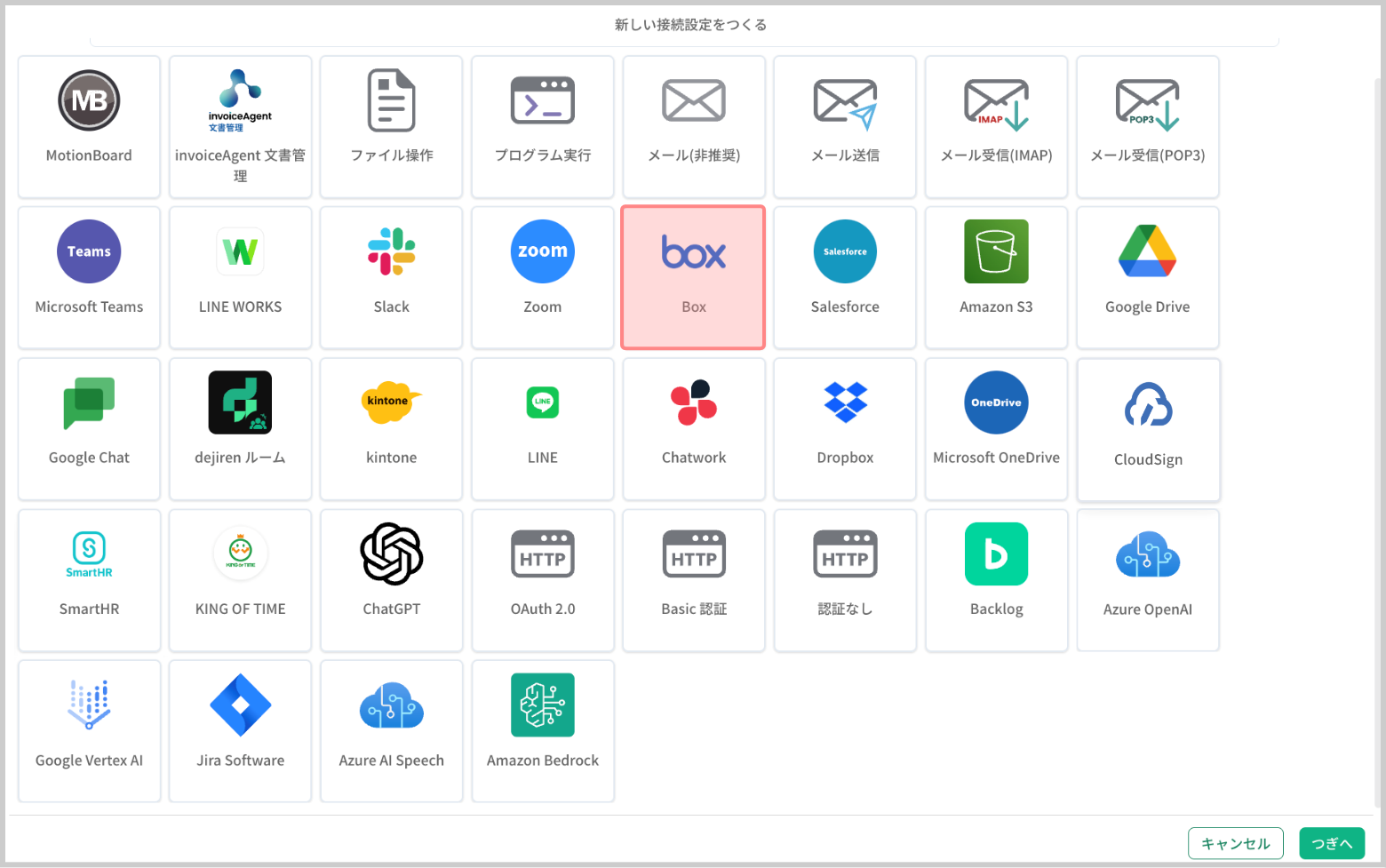Click the highlighted Box tile
This screenshot has height=868, width=1386.
pyautogui.click(x=694, y=278)
